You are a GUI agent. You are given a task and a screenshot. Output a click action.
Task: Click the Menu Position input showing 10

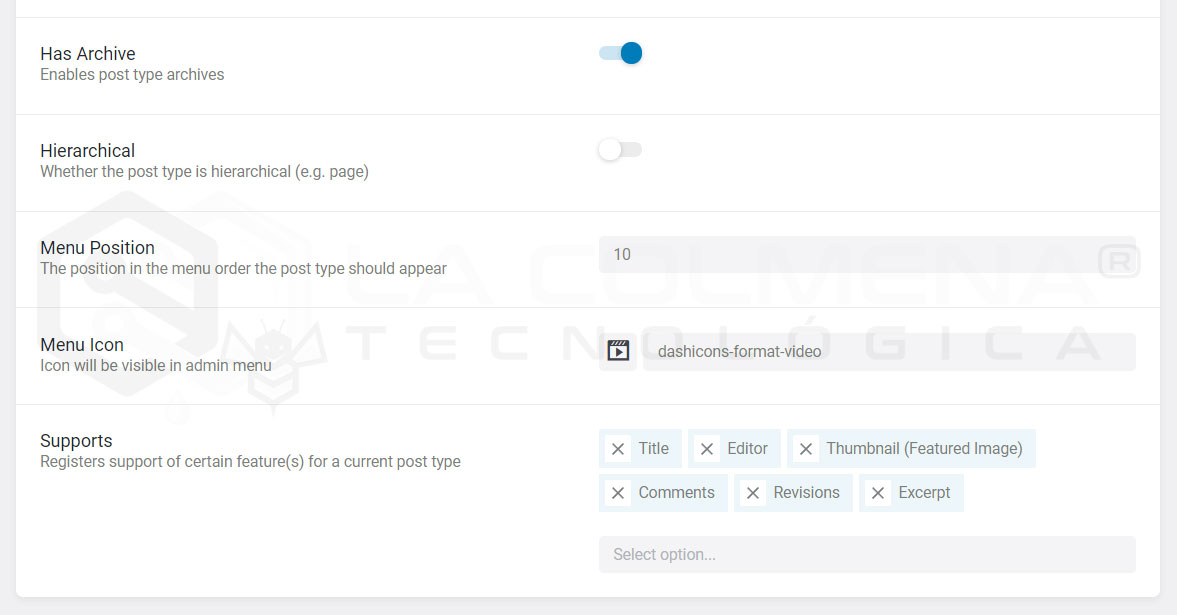pyautogui.click(x=866, y=255)
